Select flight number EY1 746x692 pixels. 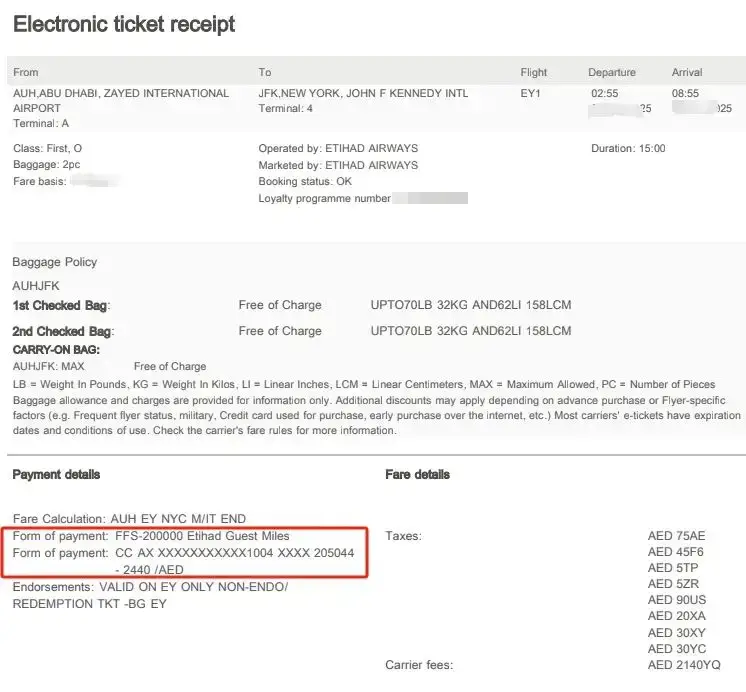pos(530,93)
